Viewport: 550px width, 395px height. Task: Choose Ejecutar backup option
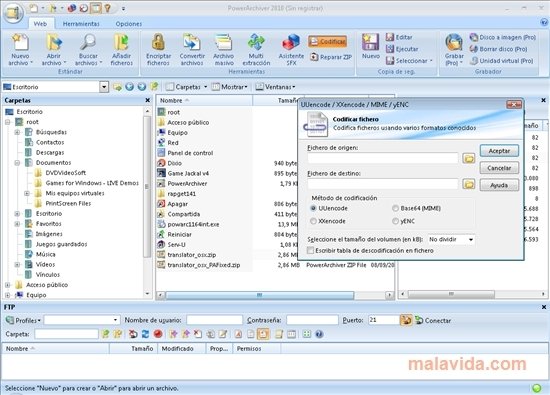[402, 49]
